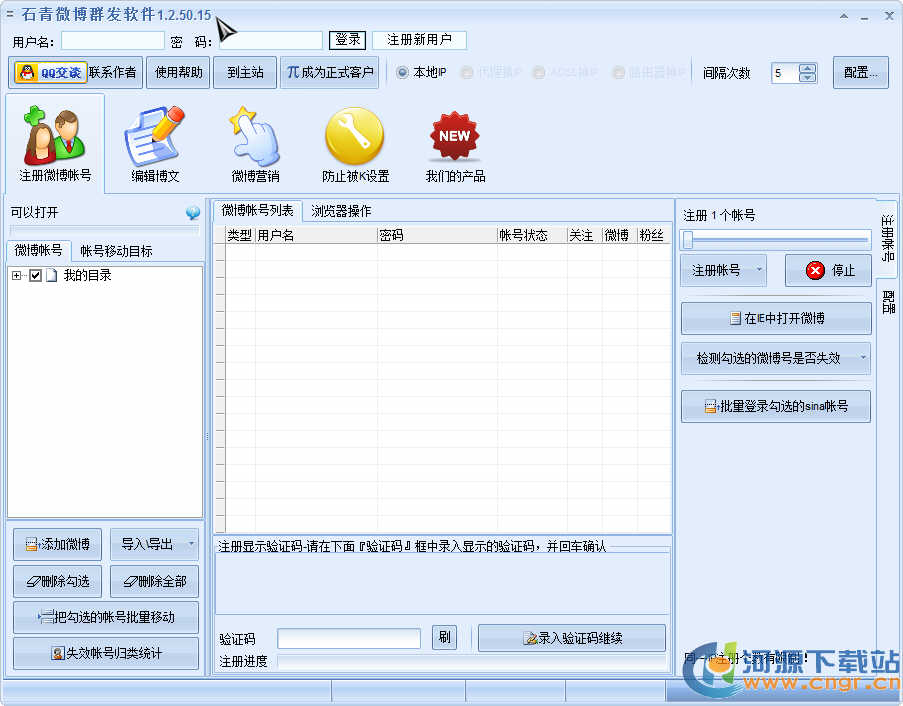Expand the 我的目录 tree node
Image resolution: width=903 pixels, height=706 pixels.
pos(16,276)
